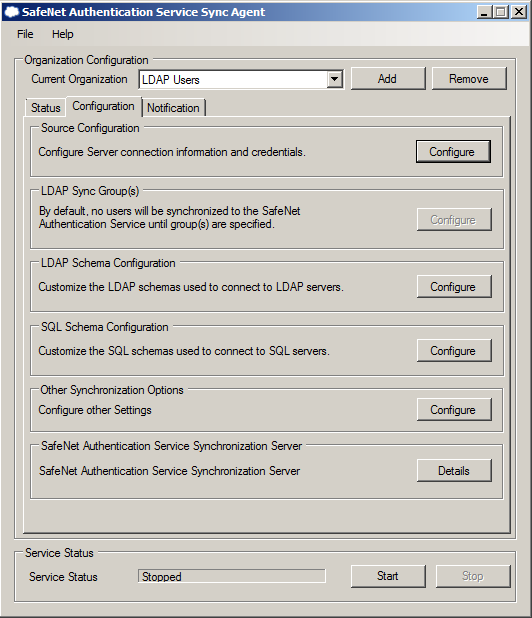Click the 'Service Status' label beside Stopped
The image size is (532, 618).
(63, 577)
